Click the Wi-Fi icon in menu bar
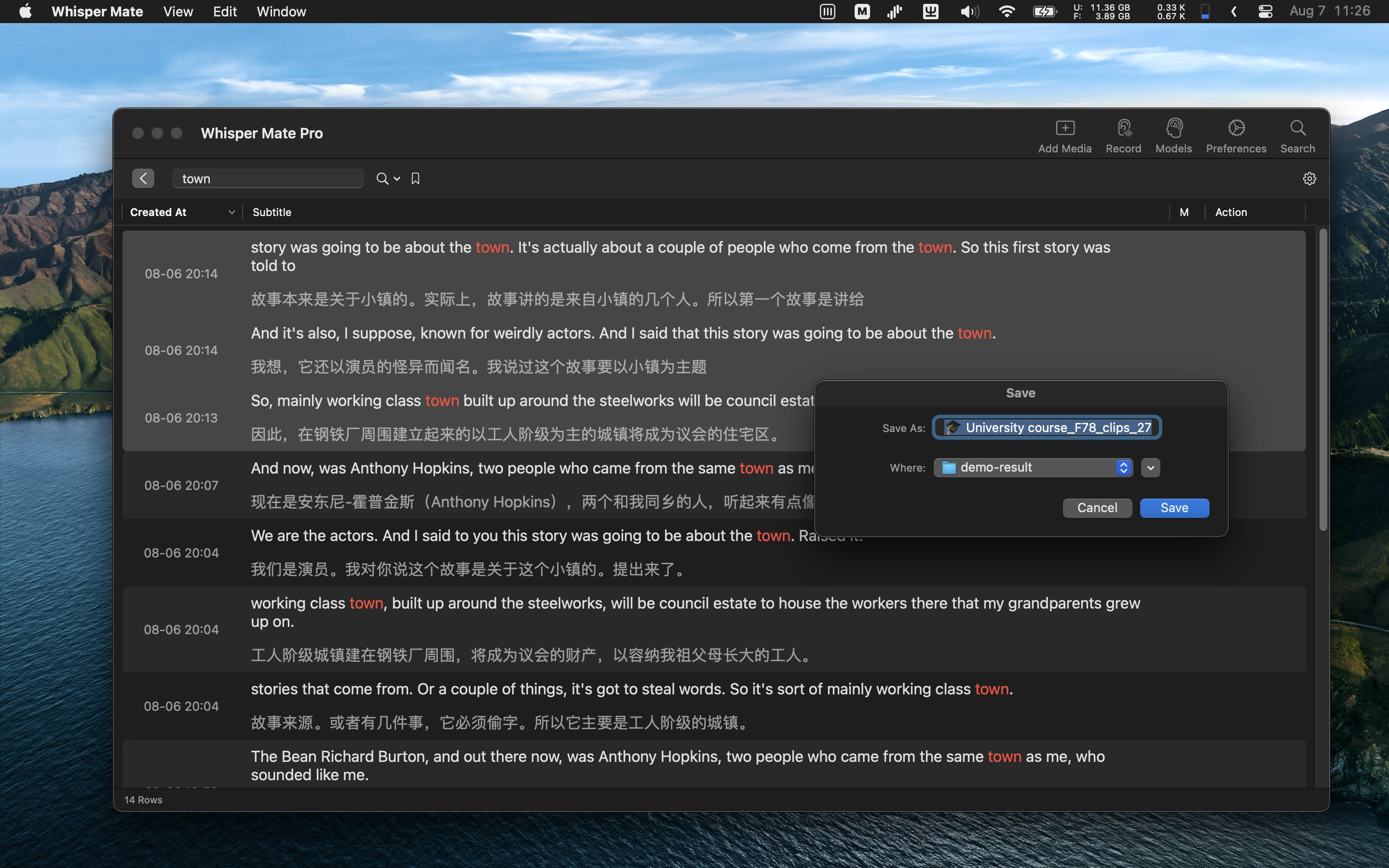This screenshot has height=868, width=1389. (x=1007, y=12)
